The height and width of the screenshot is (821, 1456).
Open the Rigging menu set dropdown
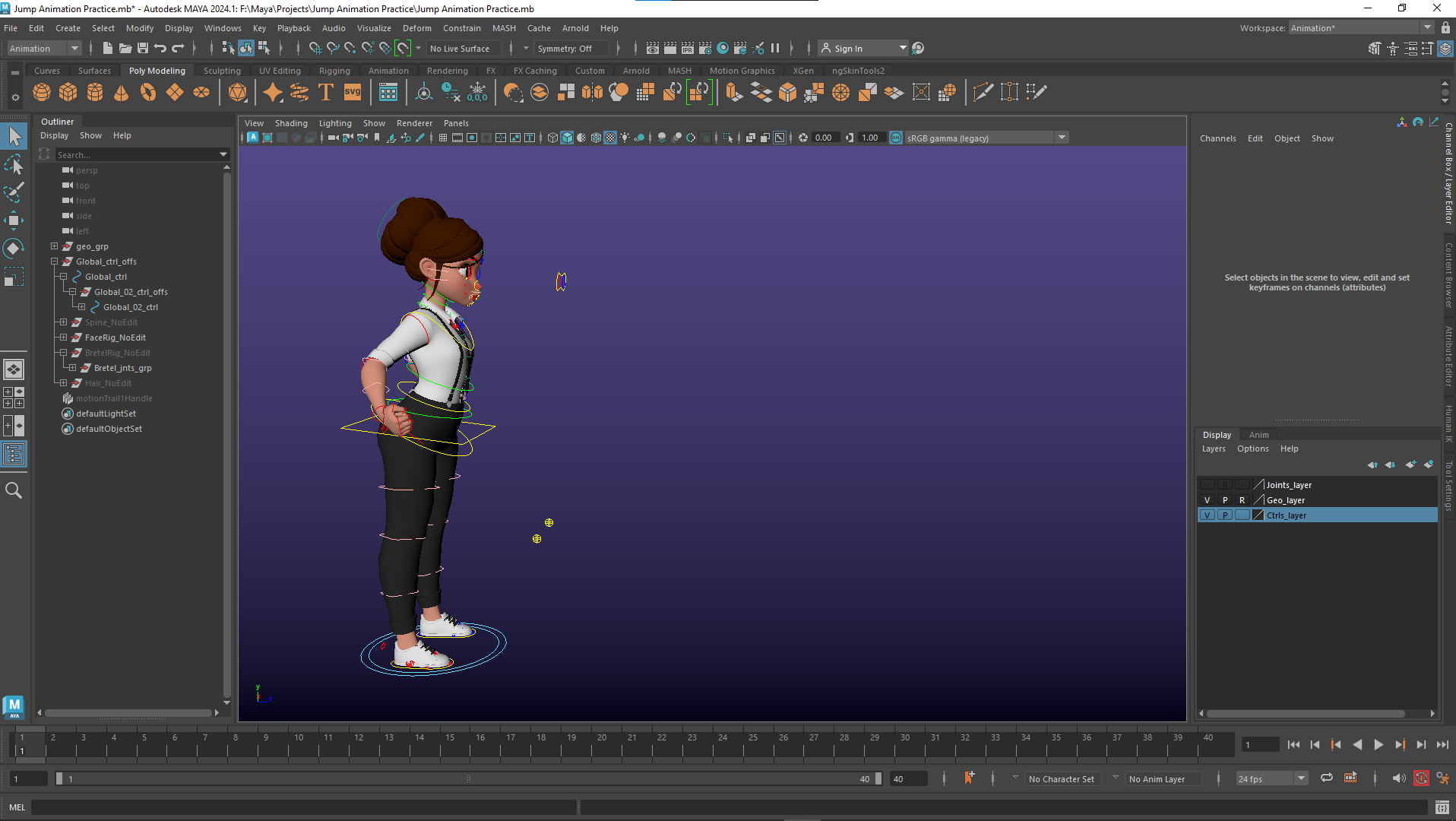(74, 48)
